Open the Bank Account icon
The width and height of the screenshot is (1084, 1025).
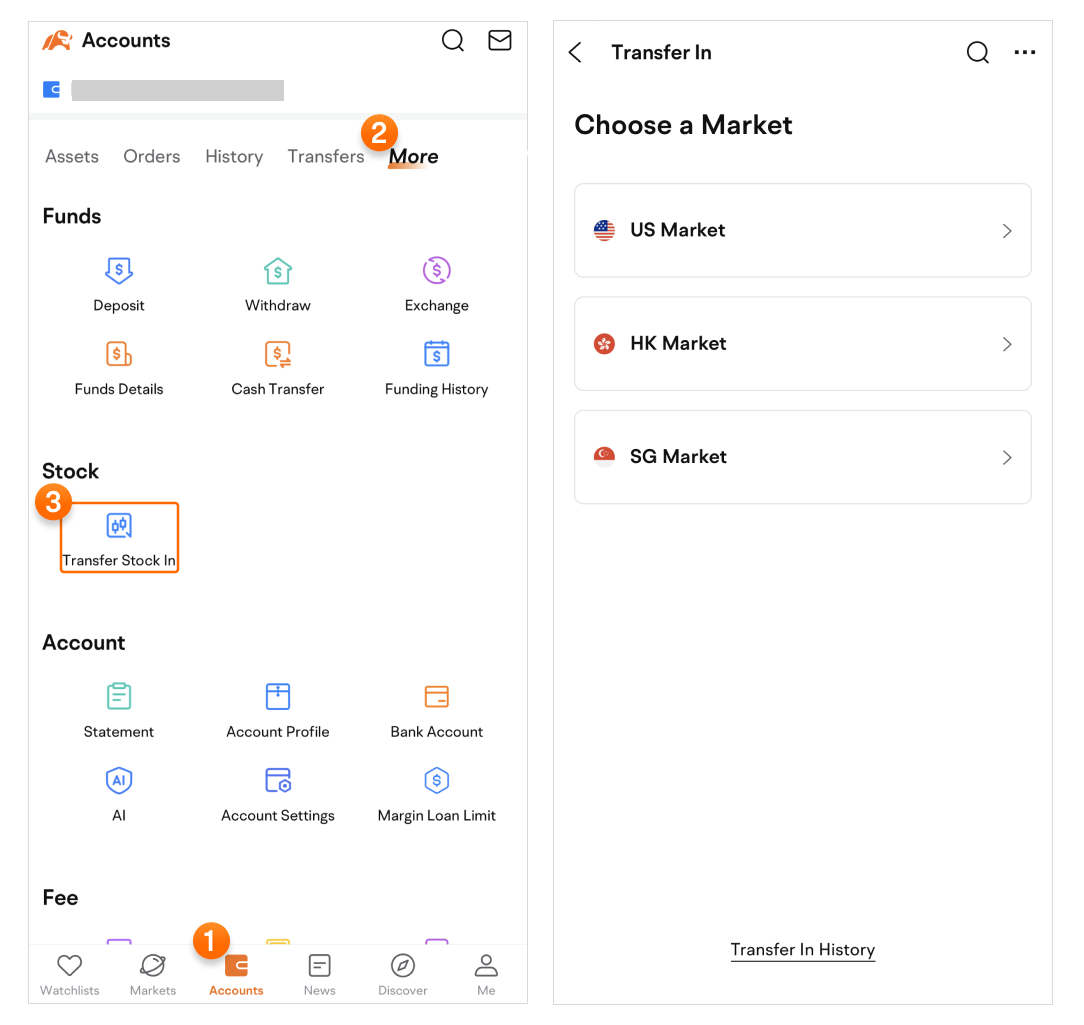tap(436, 697)
